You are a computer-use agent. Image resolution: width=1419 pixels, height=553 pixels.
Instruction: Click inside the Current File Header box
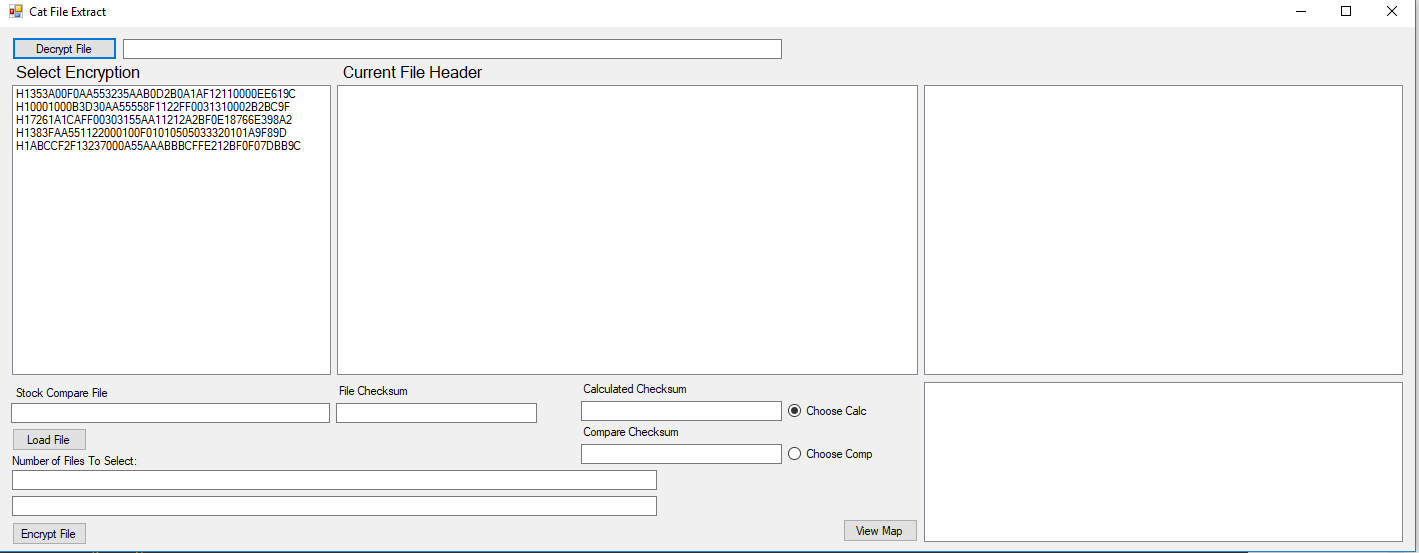627,230
